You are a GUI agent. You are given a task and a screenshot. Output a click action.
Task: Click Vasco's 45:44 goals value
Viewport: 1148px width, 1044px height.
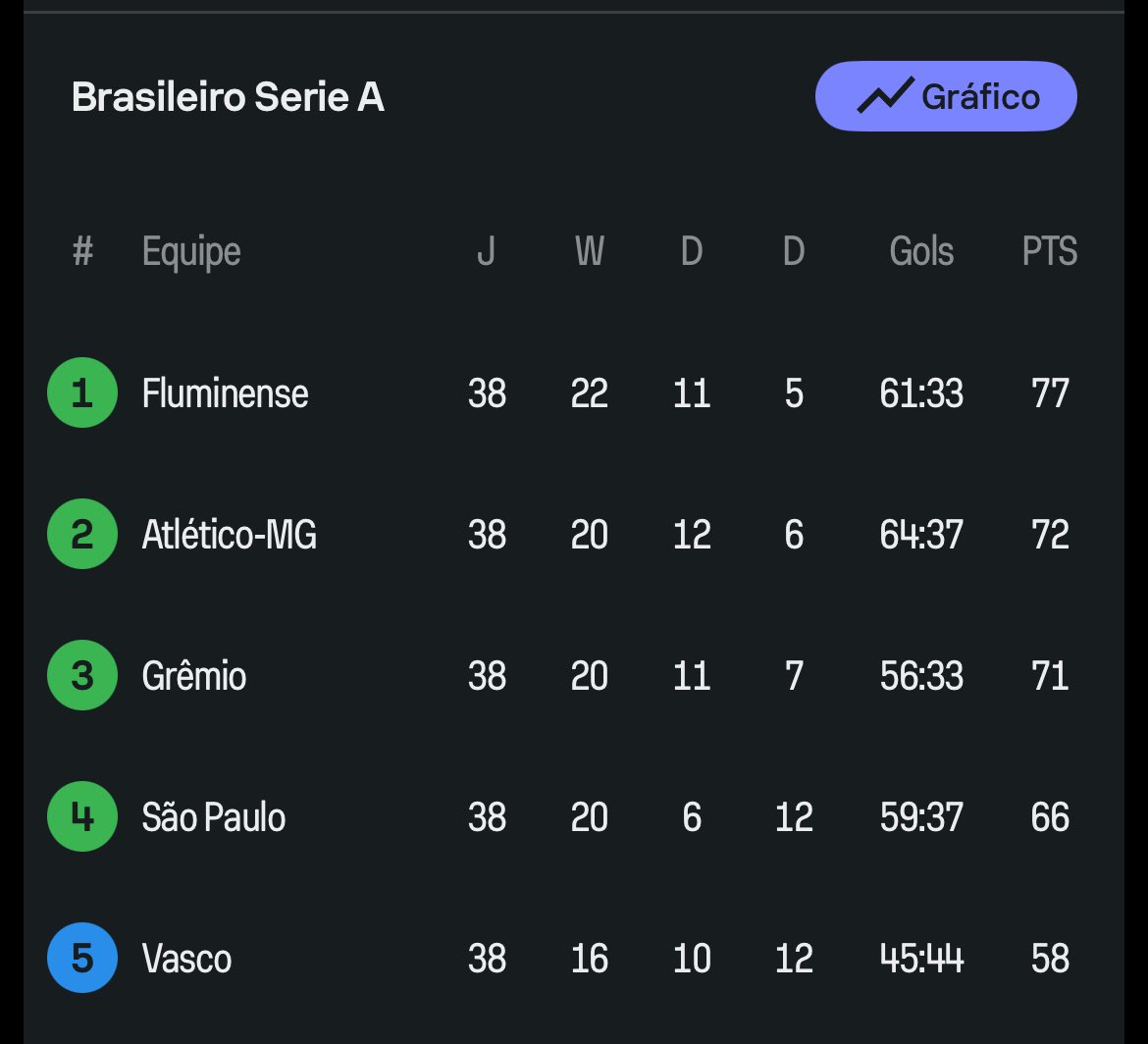[921, 959]
